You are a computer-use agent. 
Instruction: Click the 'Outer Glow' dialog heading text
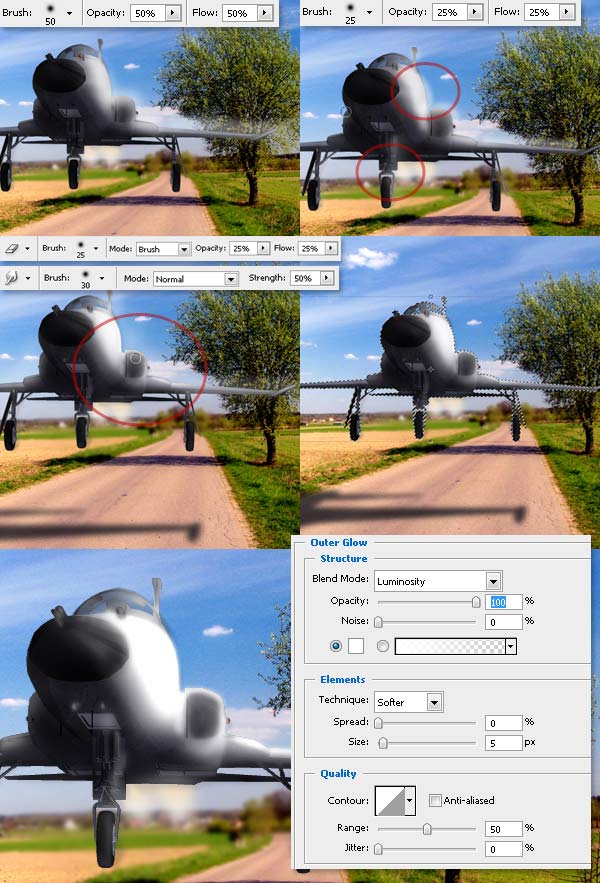click(x=339, y=542)
